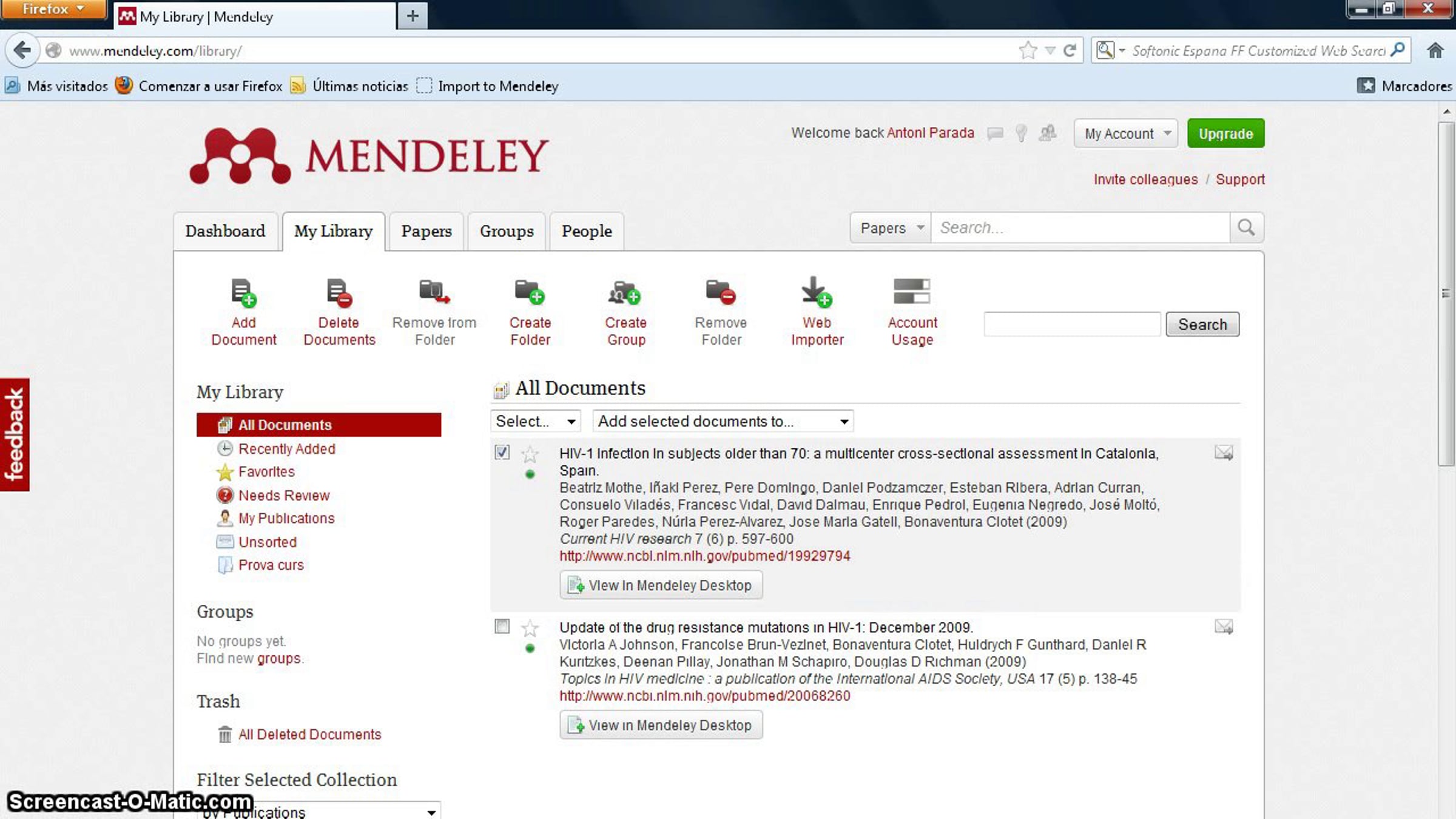Open the Support link
Screen dimensions: 1456x819
coord(1240,180)
